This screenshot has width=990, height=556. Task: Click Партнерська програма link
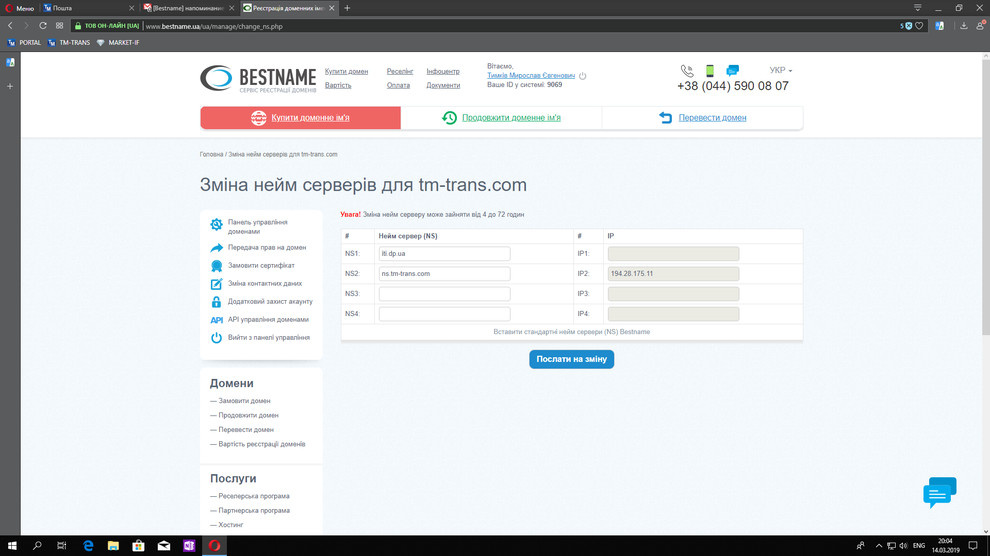click(x=254, y=511)
